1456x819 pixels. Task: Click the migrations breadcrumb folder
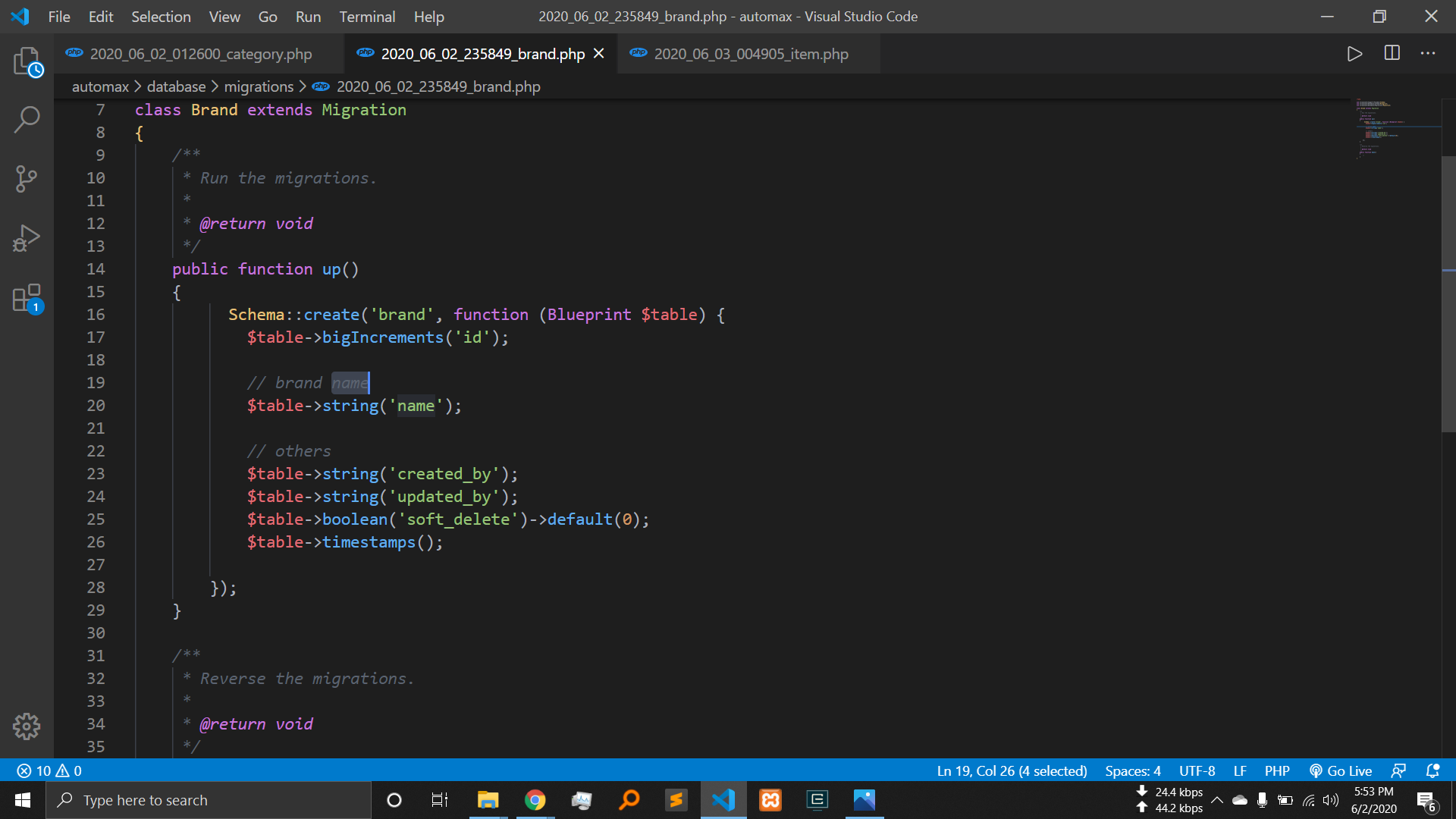coord(259,86)
